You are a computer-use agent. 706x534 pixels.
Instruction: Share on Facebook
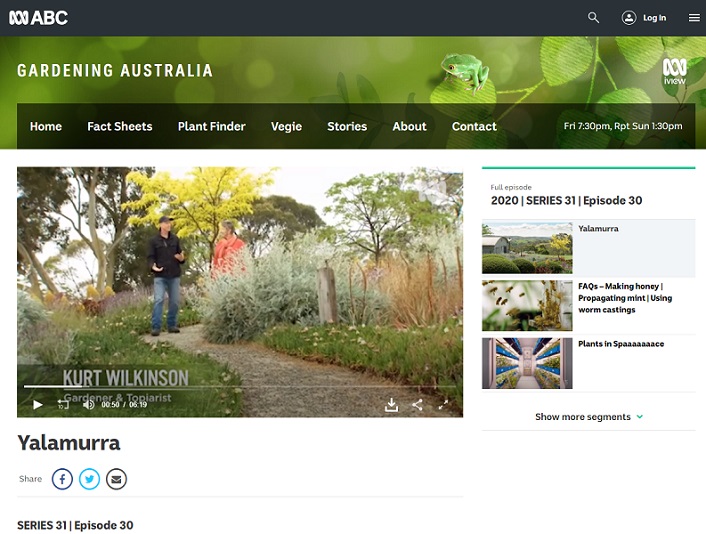pyautogui.click(x=62, y=479)
